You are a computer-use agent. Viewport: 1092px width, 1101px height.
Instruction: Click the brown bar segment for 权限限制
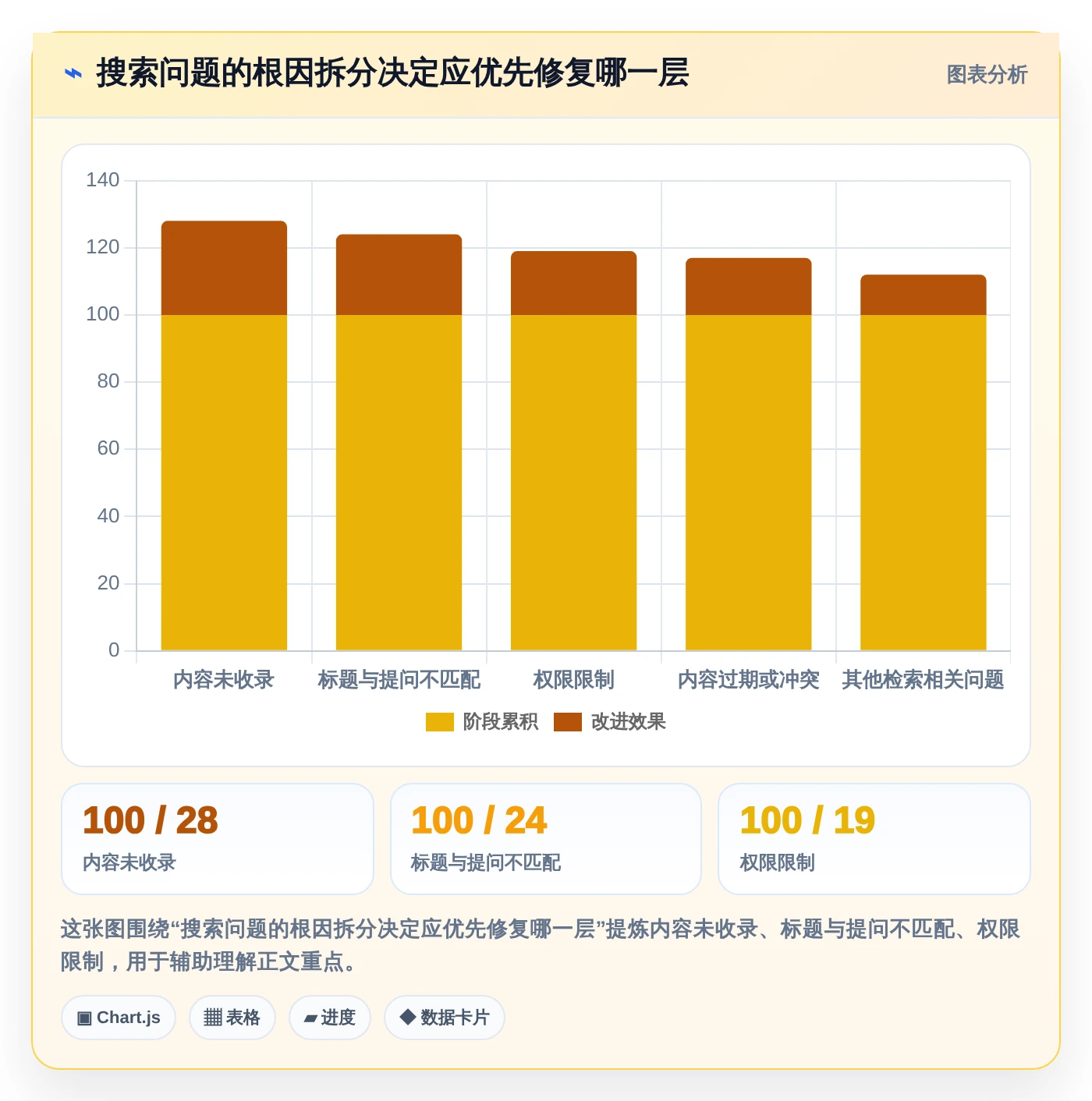tap(573, 283)
